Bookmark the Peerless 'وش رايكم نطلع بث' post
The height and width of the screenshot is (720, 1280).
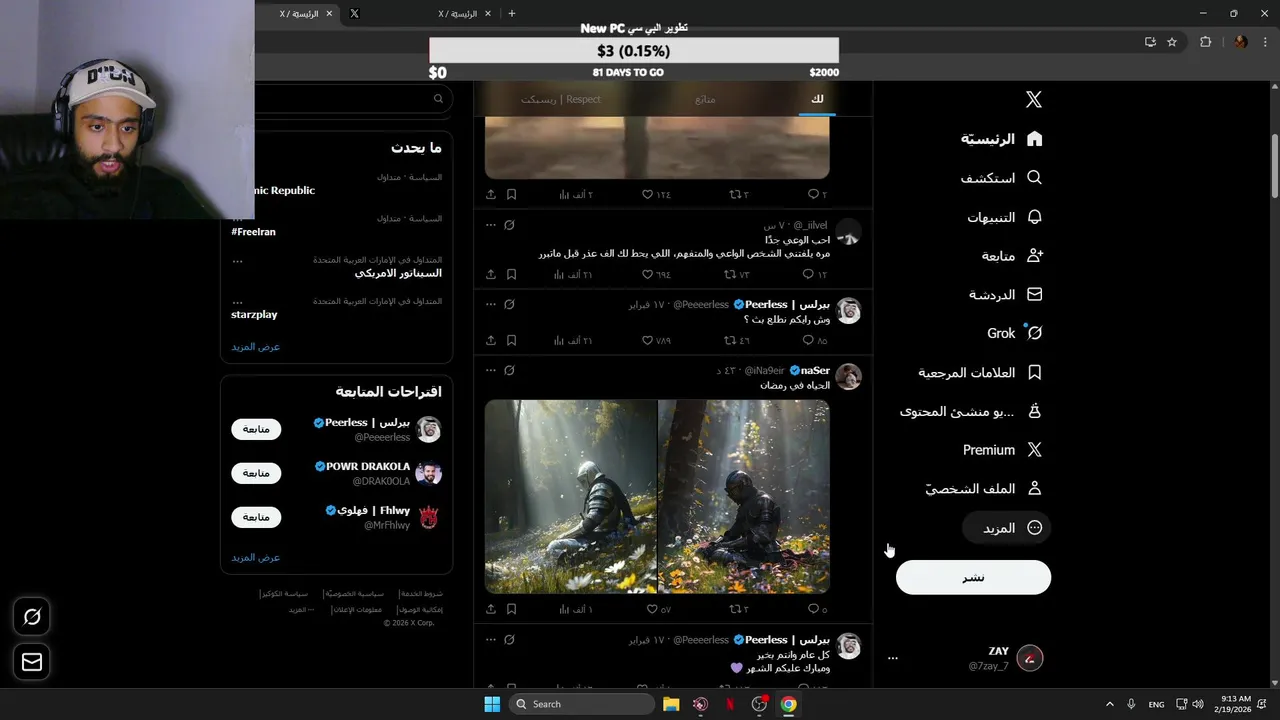point(511,340)
